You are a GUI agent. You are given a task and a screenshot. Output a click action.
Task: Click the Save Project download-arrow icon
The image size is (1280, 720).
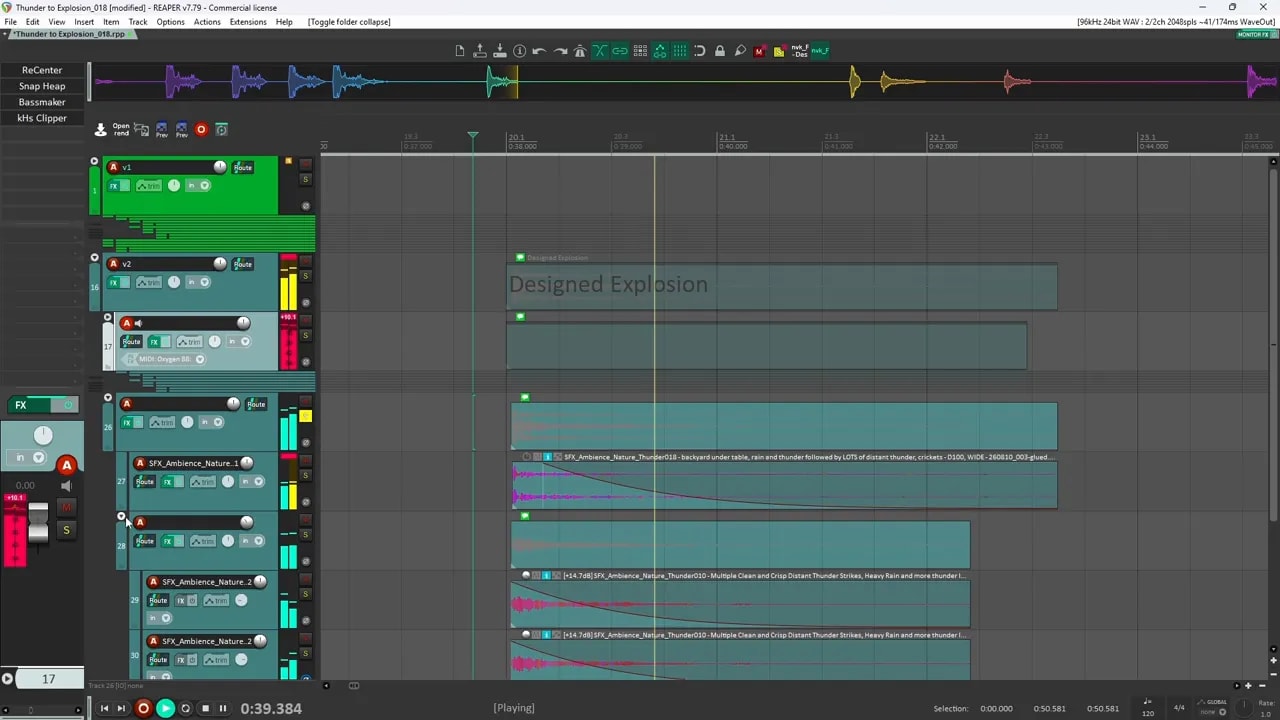point(500,51)
